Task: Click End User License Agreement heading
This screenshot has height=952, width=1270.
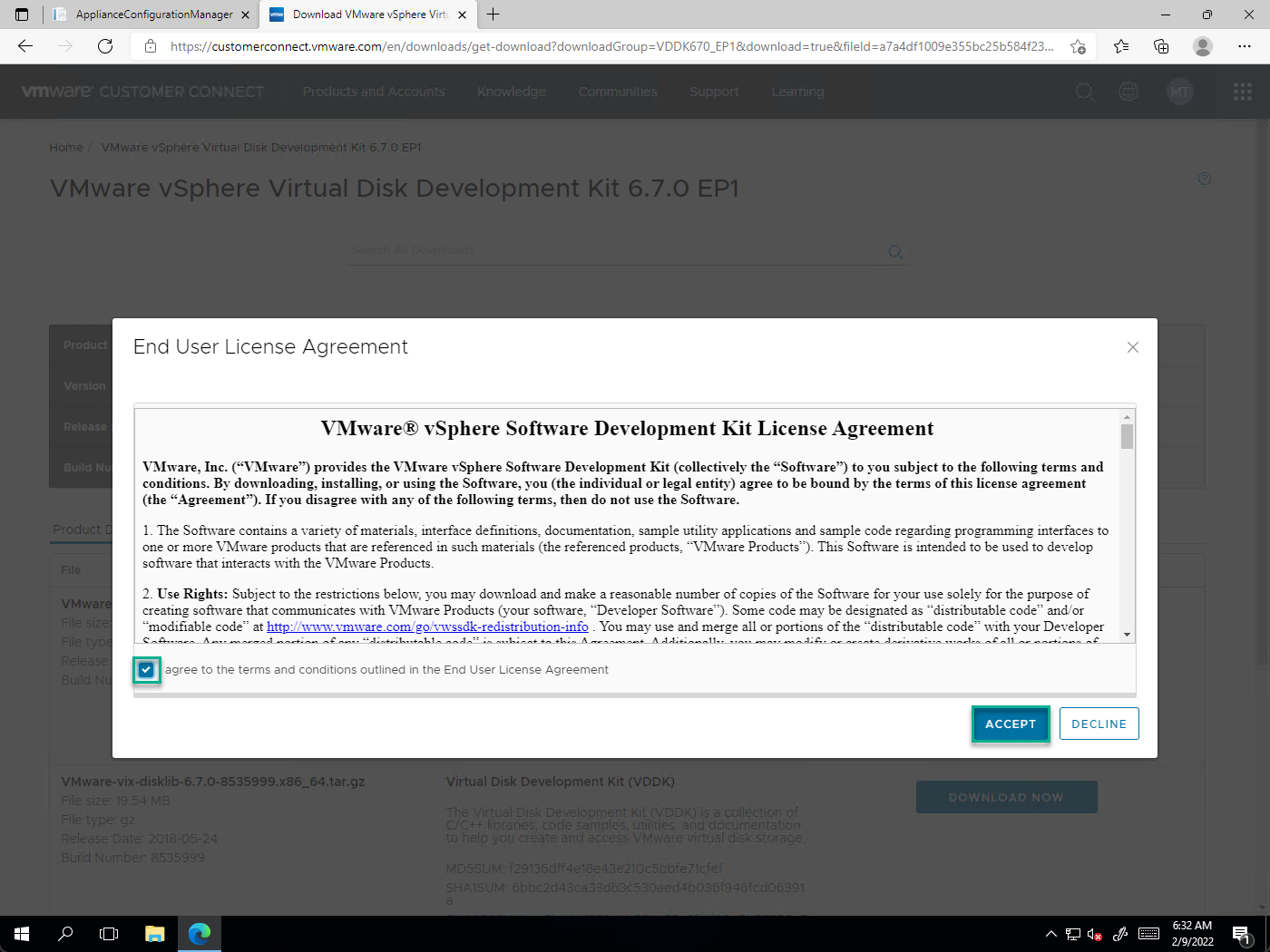Action: (x=270, y=347)
